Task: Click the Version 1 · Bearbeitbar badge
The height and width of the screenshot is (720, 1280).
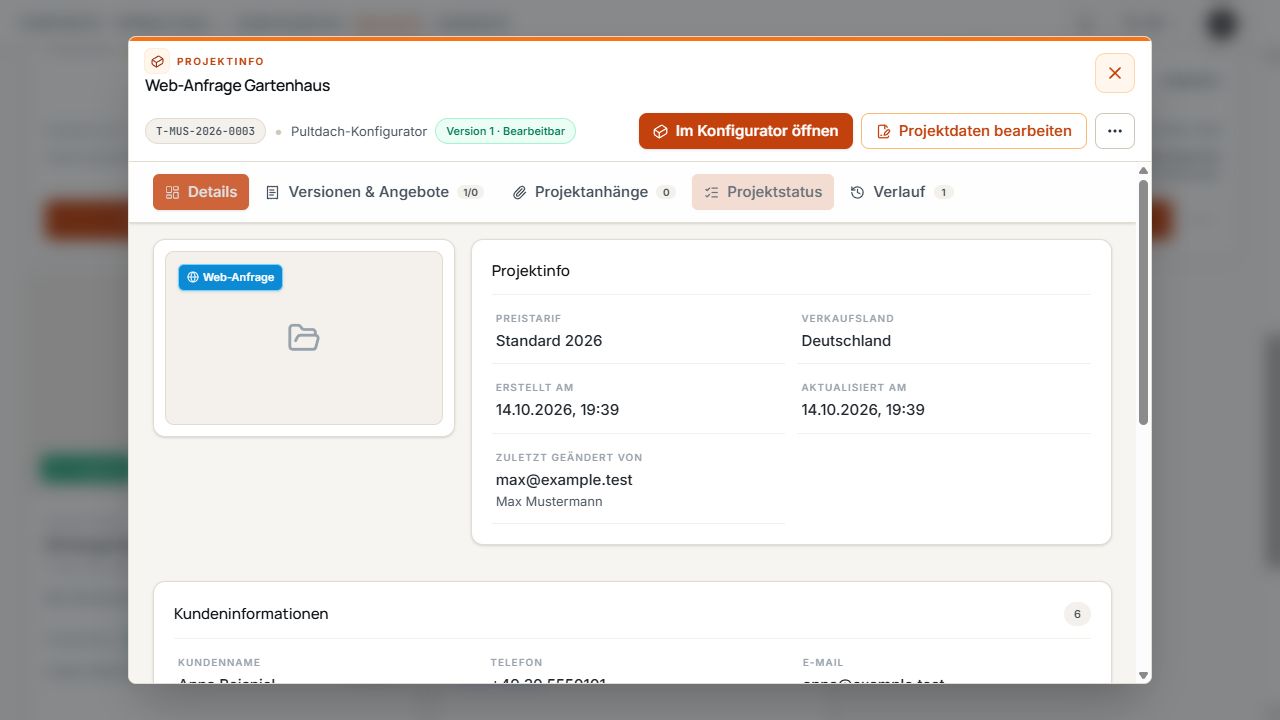Action: tap(505, 131)
